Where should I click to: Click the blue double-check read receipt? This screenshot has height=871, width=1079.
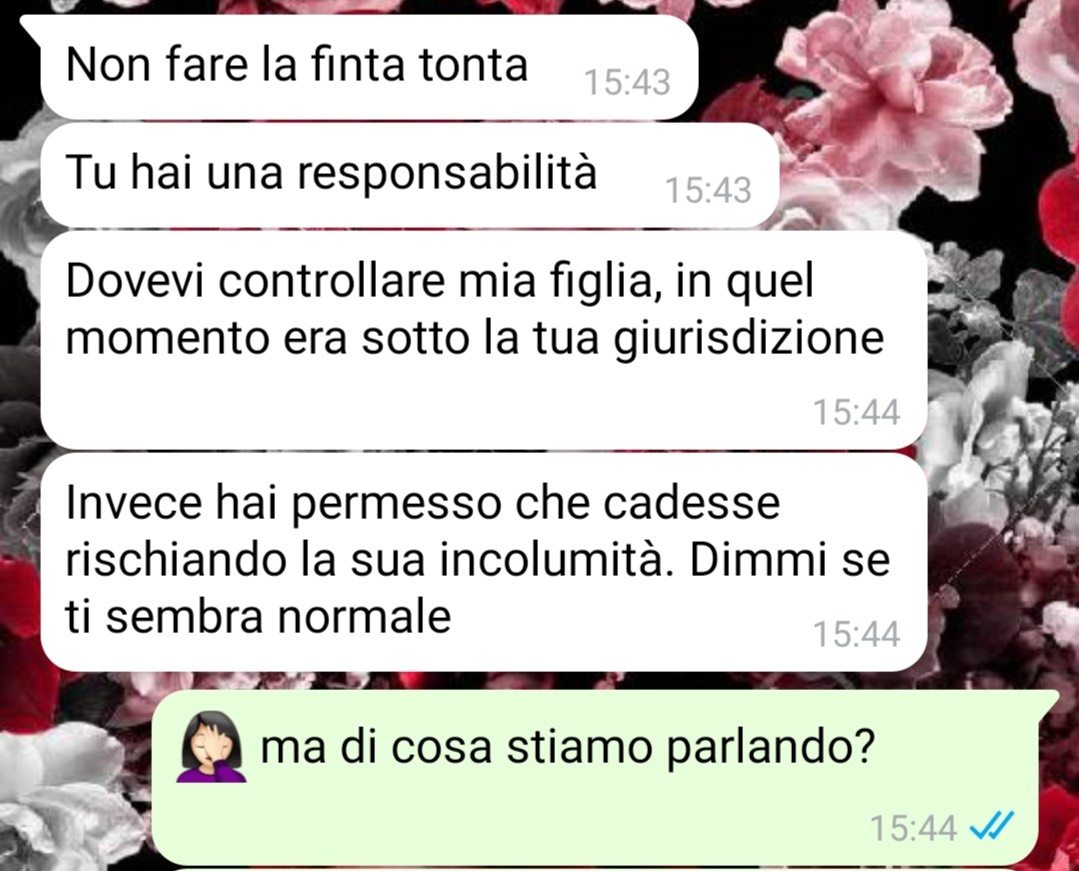[x=991, y=826]
